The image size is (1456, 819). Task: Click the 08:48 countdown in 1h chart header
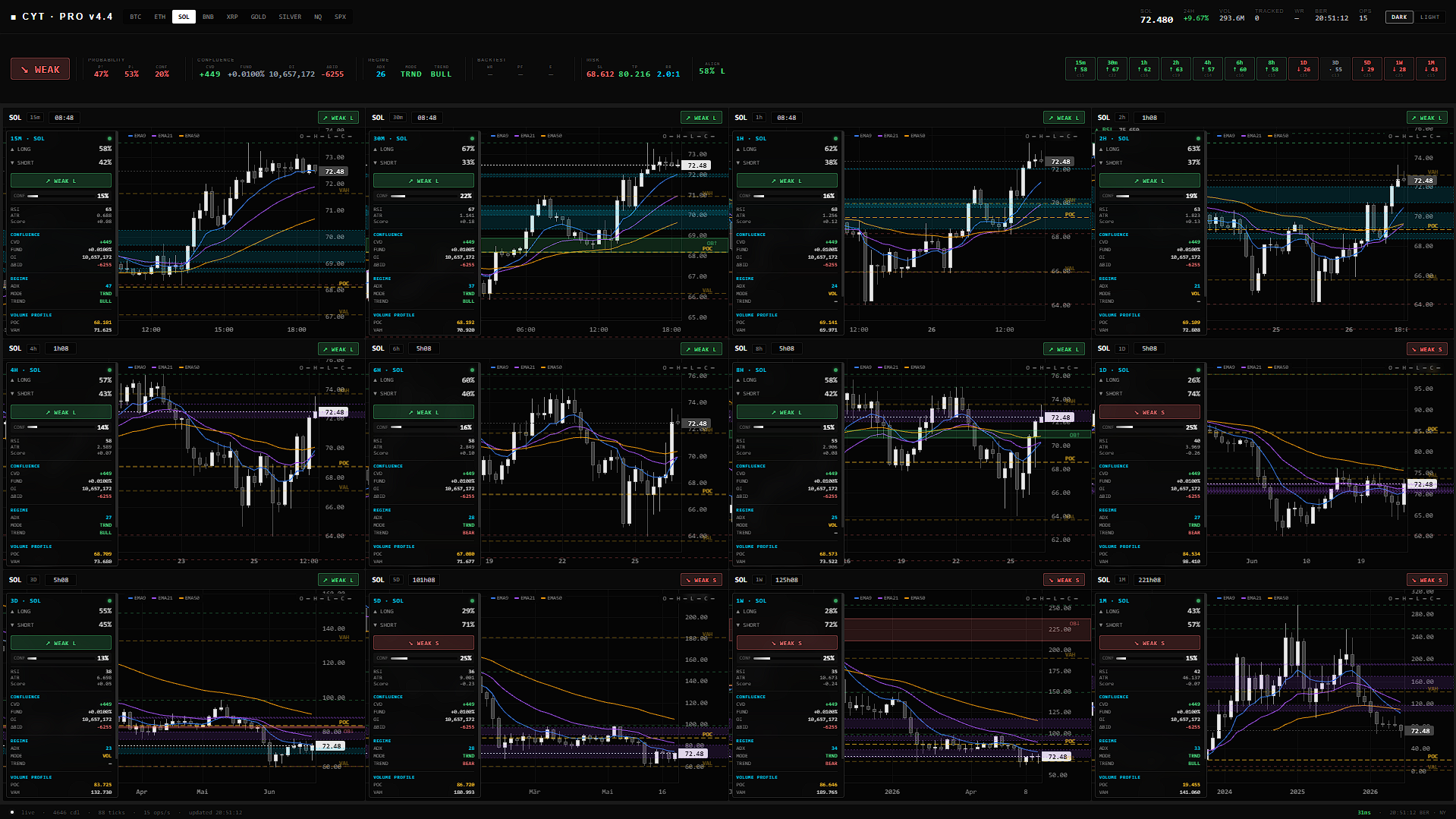(786, 118)
